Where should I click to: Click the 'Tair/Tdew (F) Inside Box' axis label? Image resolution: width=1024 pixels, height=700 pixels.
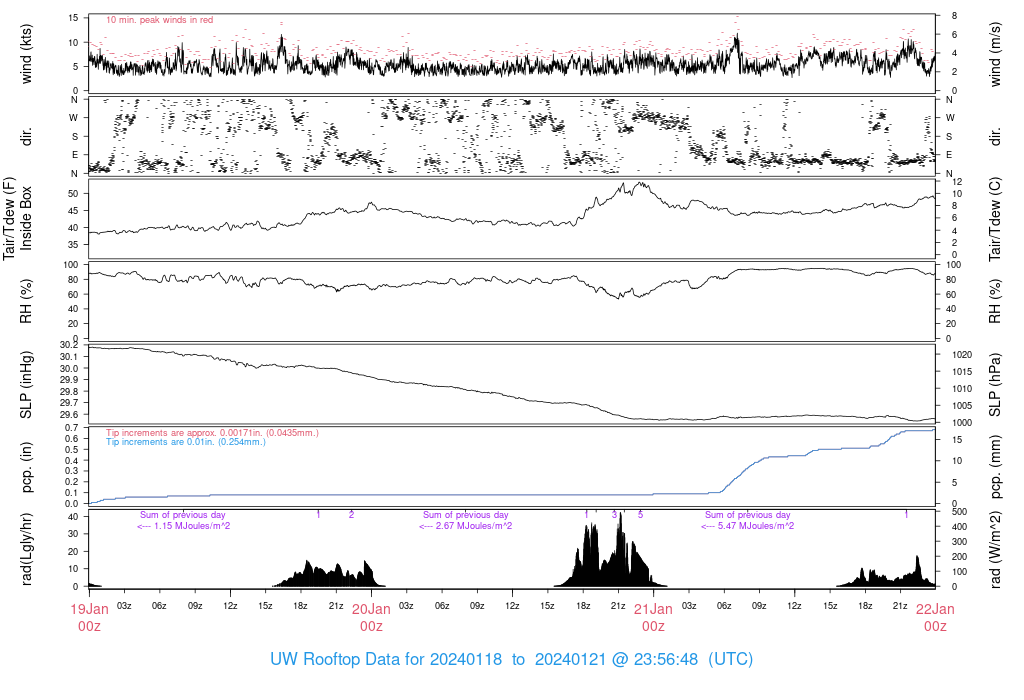(18, 218)
